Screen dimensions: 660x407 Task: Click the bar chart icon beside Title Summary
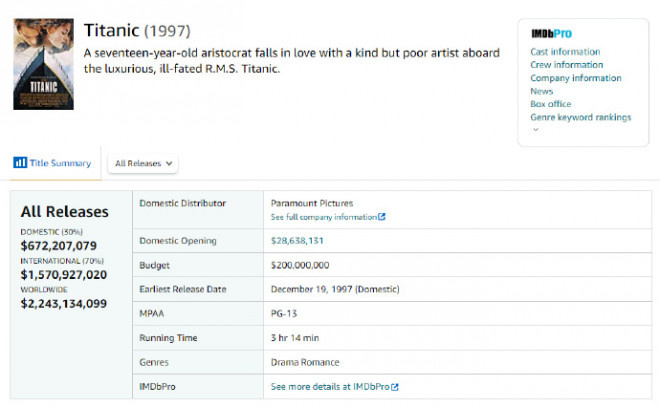click(x=20, y=163)
